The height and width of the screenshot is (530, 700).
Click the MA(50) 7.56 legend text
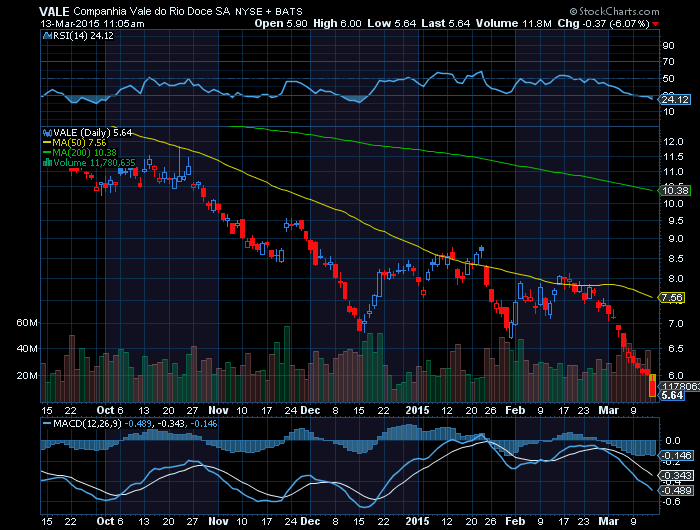(x=79, y=143)
